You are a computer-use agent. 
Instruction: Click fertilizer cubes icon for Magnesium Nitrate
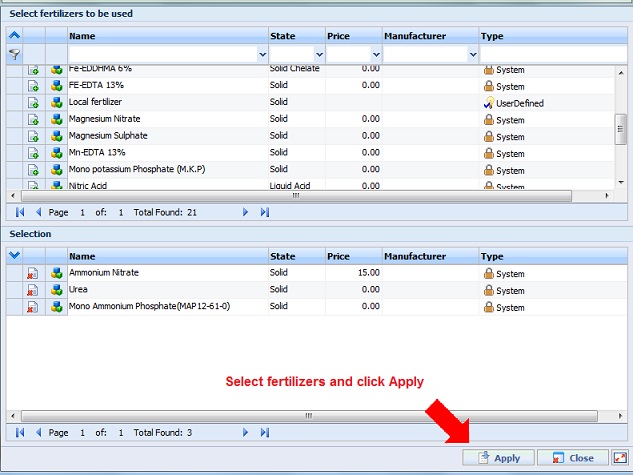(x=57, y=119)
